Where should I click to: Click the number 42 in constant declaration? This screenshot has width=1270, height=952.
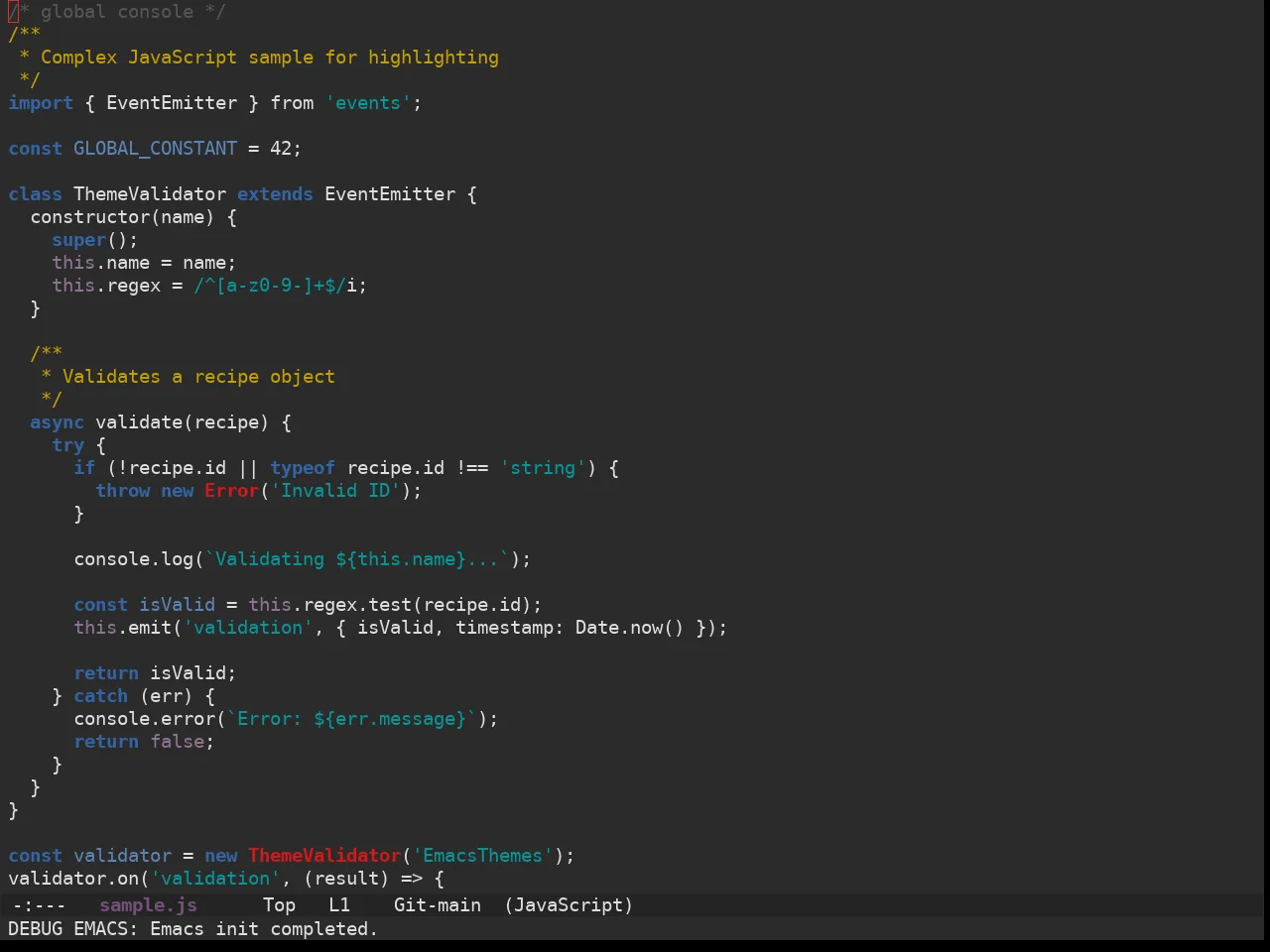pyautogui.click(x=281, y=149)
